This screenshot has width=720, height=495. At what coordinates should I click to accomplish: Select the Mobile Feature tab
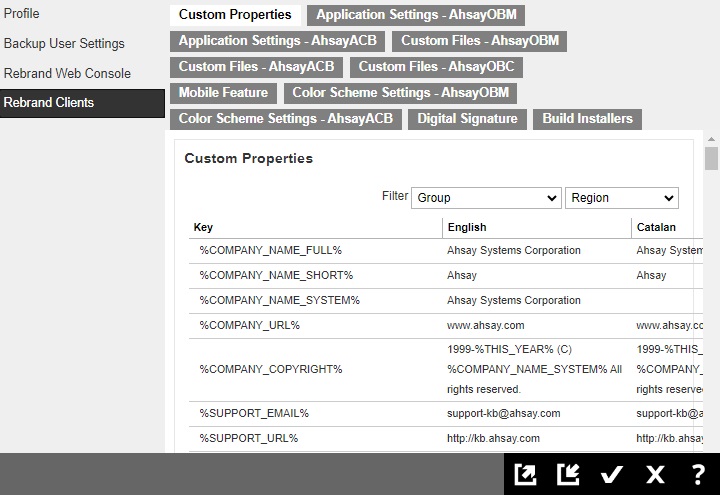pyautogui.click(x=223, y=93)
